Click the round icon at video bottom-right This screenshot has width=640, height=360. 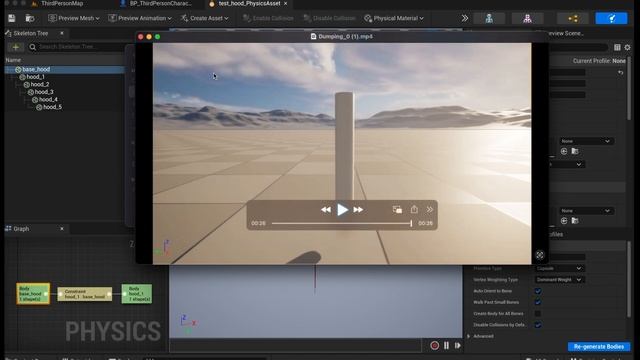pos(540,255)
